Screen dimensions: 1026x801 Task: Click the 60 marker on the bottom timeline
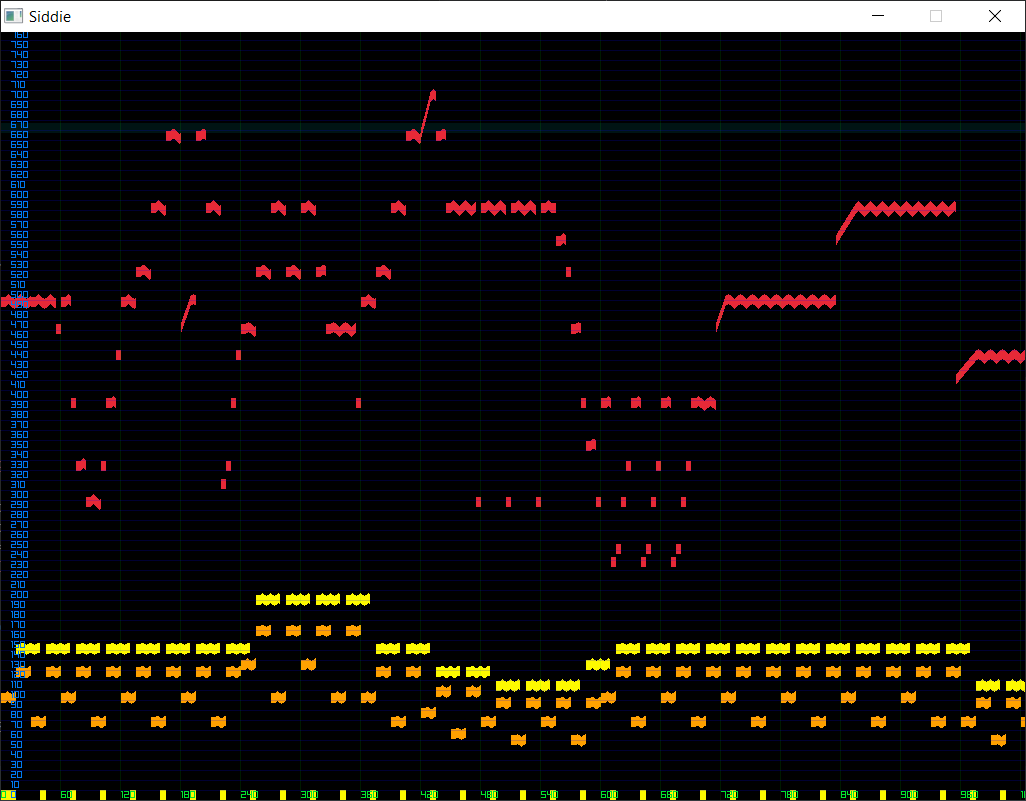pos(67,794)
